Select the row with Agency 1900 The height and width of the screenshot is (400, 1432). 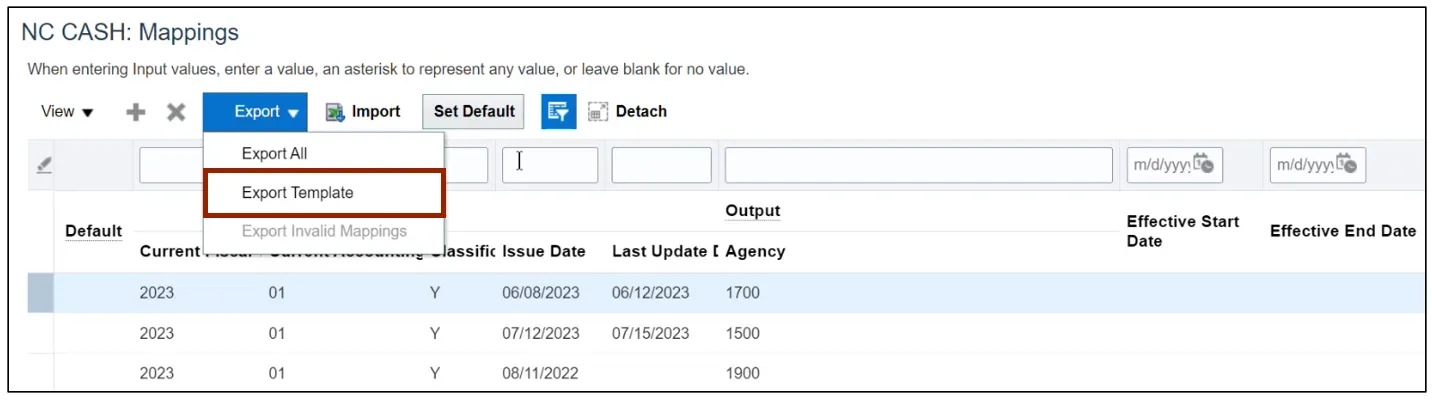743,373
